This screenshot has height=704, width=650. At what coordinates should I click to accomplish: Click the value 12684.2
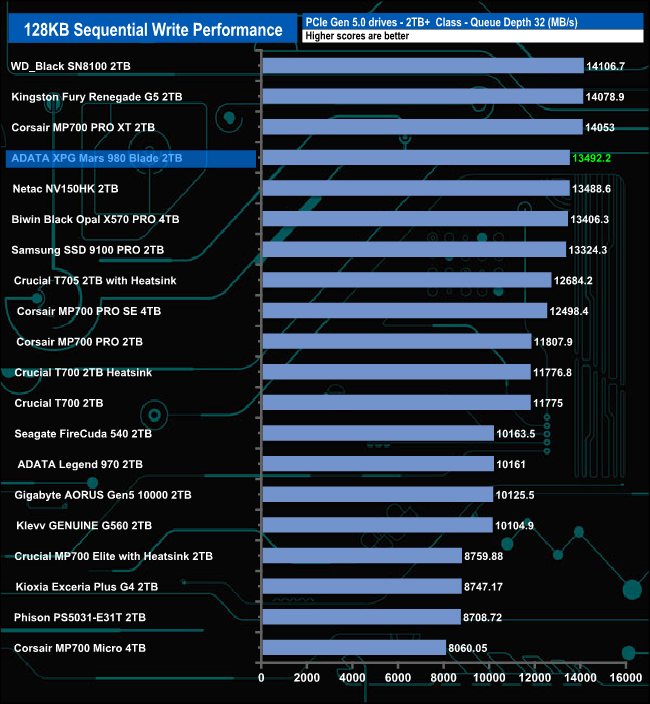573,281
